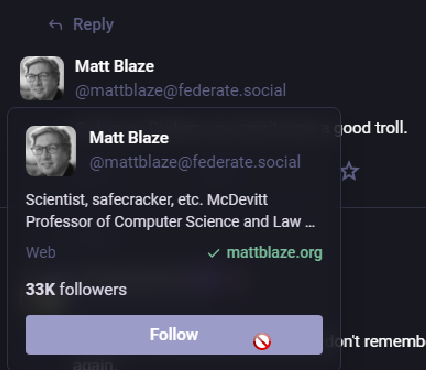Click the Web field label
This screenshot has width=426, height=370.
coord(41,253)
